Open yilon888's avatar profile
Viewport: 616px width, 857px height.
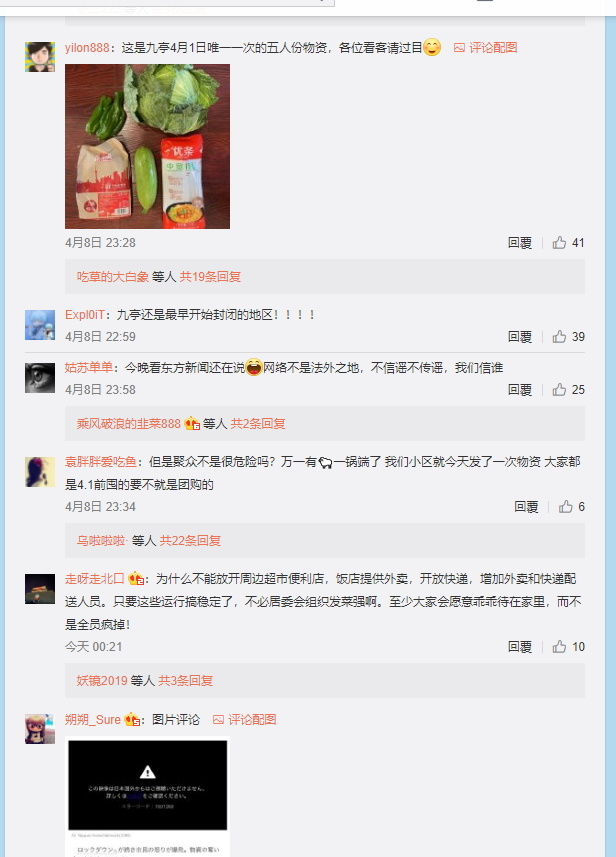coord(40,57)
